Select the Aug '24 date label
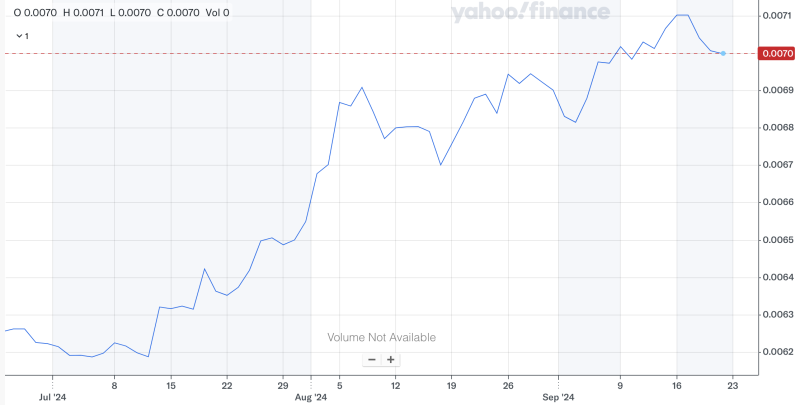Image resolution: width=800 pixels, height=405 pixels. 313,398
